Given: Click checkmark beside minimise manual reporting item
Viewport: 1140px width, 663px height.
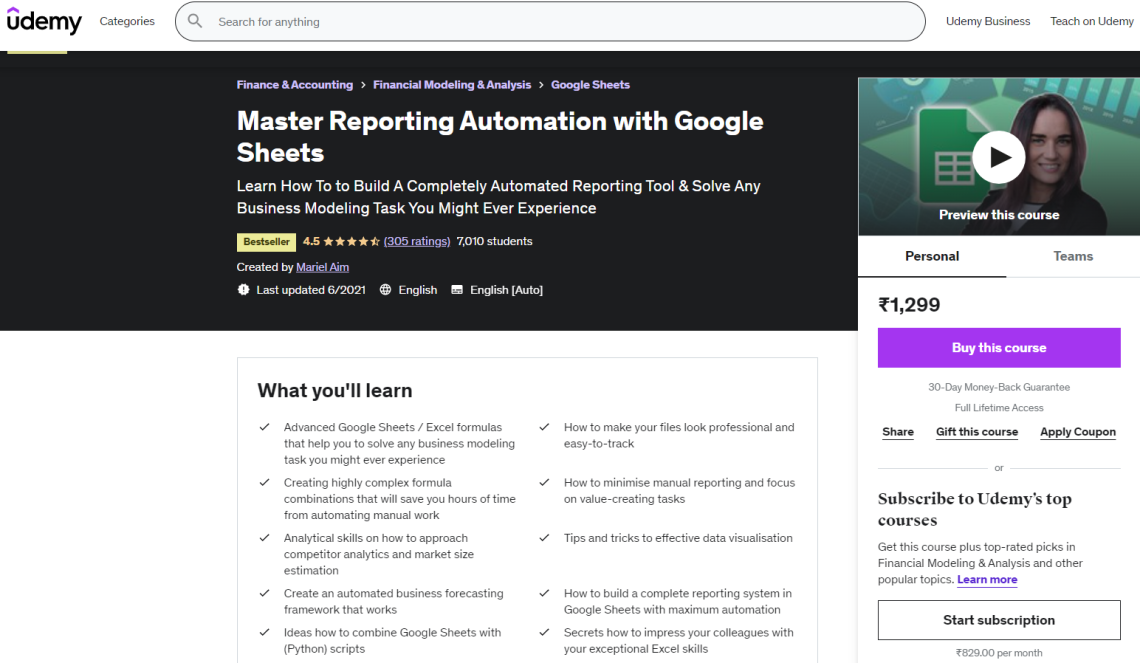Looking at the screenshot, I should (544, 483).
